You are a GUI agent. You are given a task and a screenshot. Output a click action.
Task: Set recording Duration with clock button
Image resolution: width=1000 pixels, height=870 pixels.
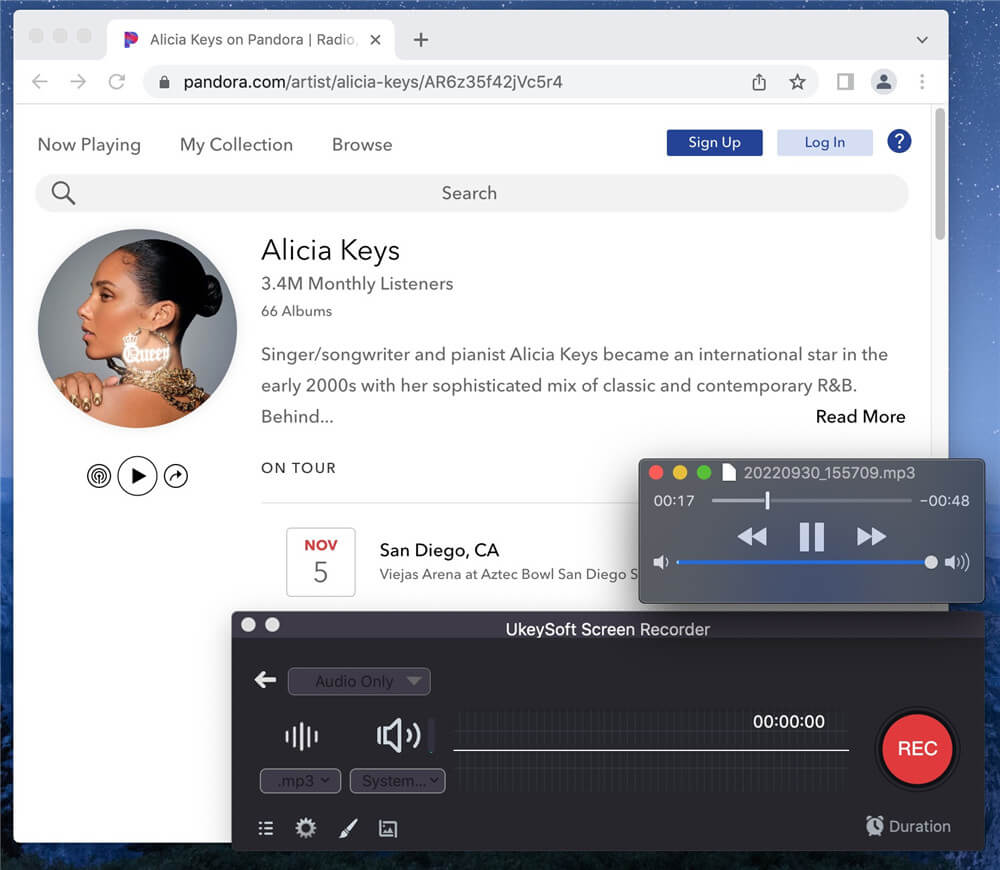908,826
